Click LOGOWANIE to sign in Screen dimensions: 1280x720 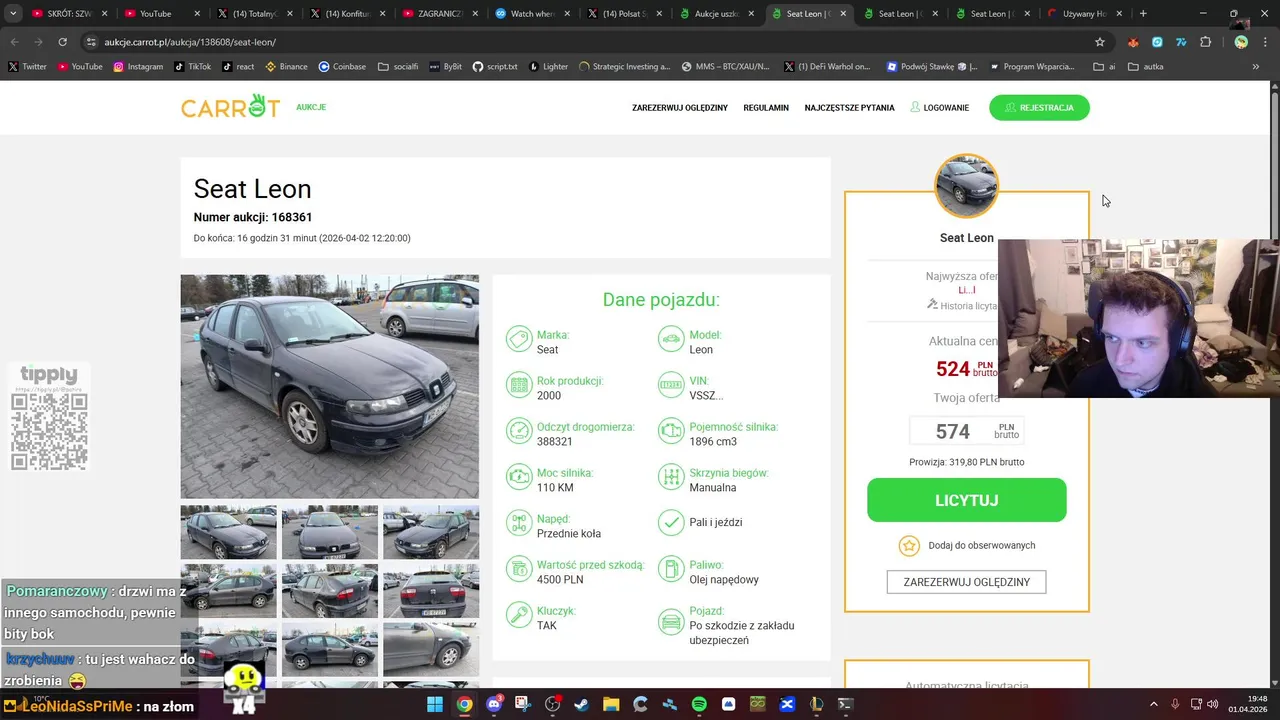[940, 108]
